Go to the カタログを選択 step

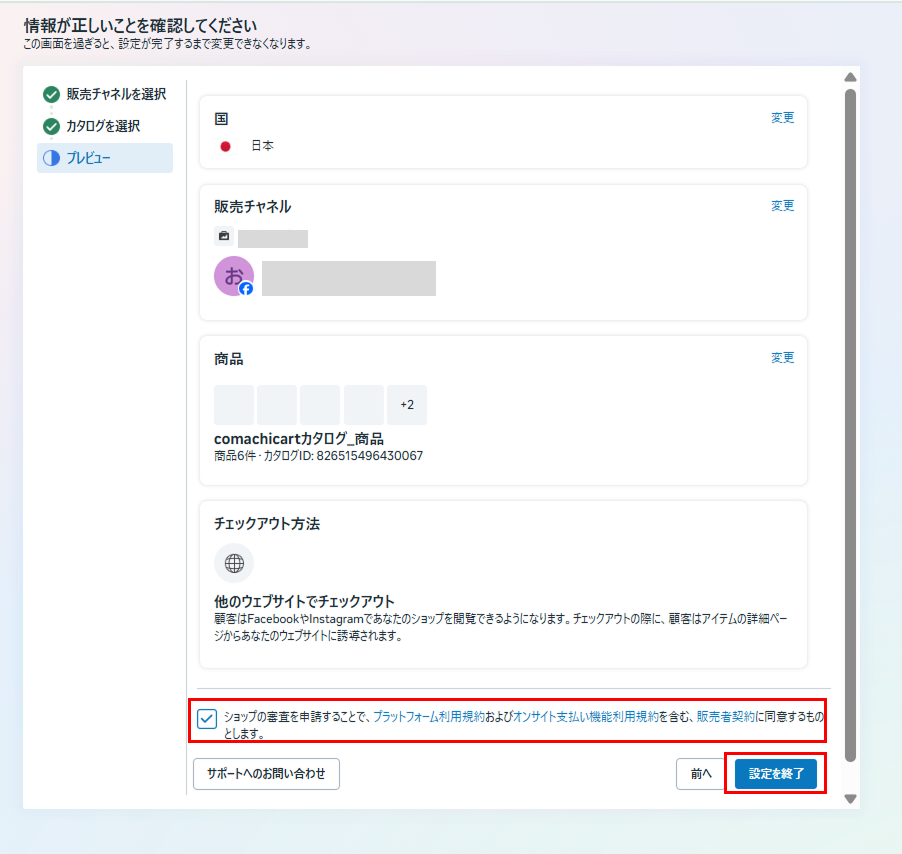pos(103,127)
